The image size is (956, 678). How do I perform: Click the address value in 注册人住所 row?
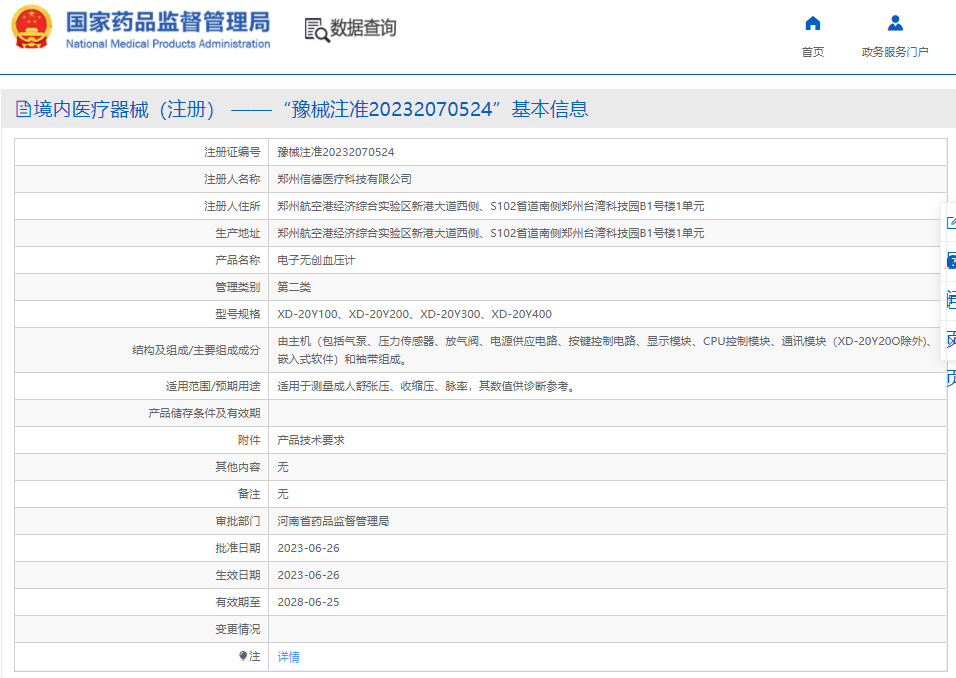[491, 206]
